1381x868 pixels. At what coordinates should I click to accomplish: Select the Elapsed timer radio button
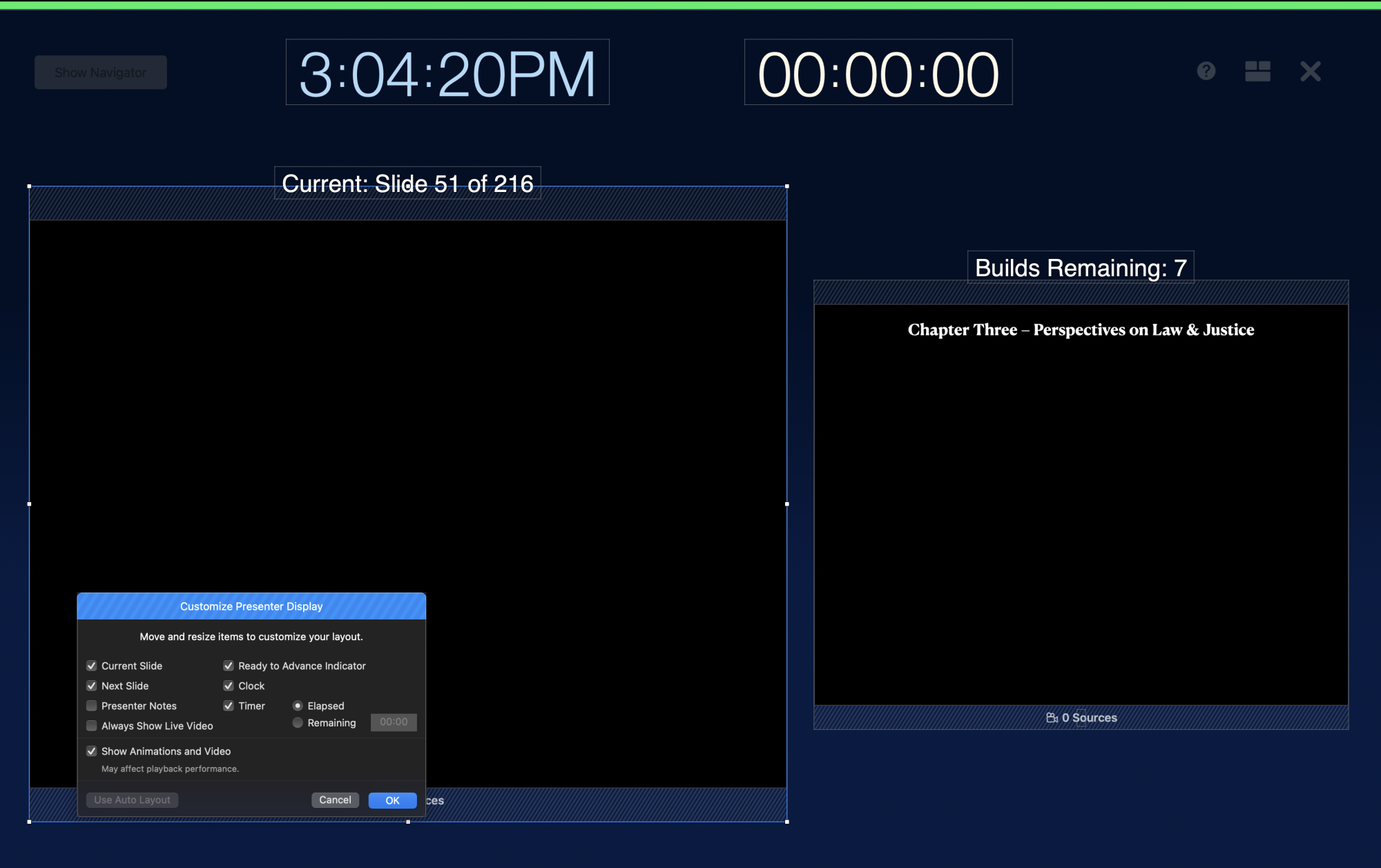click(298, 706)
